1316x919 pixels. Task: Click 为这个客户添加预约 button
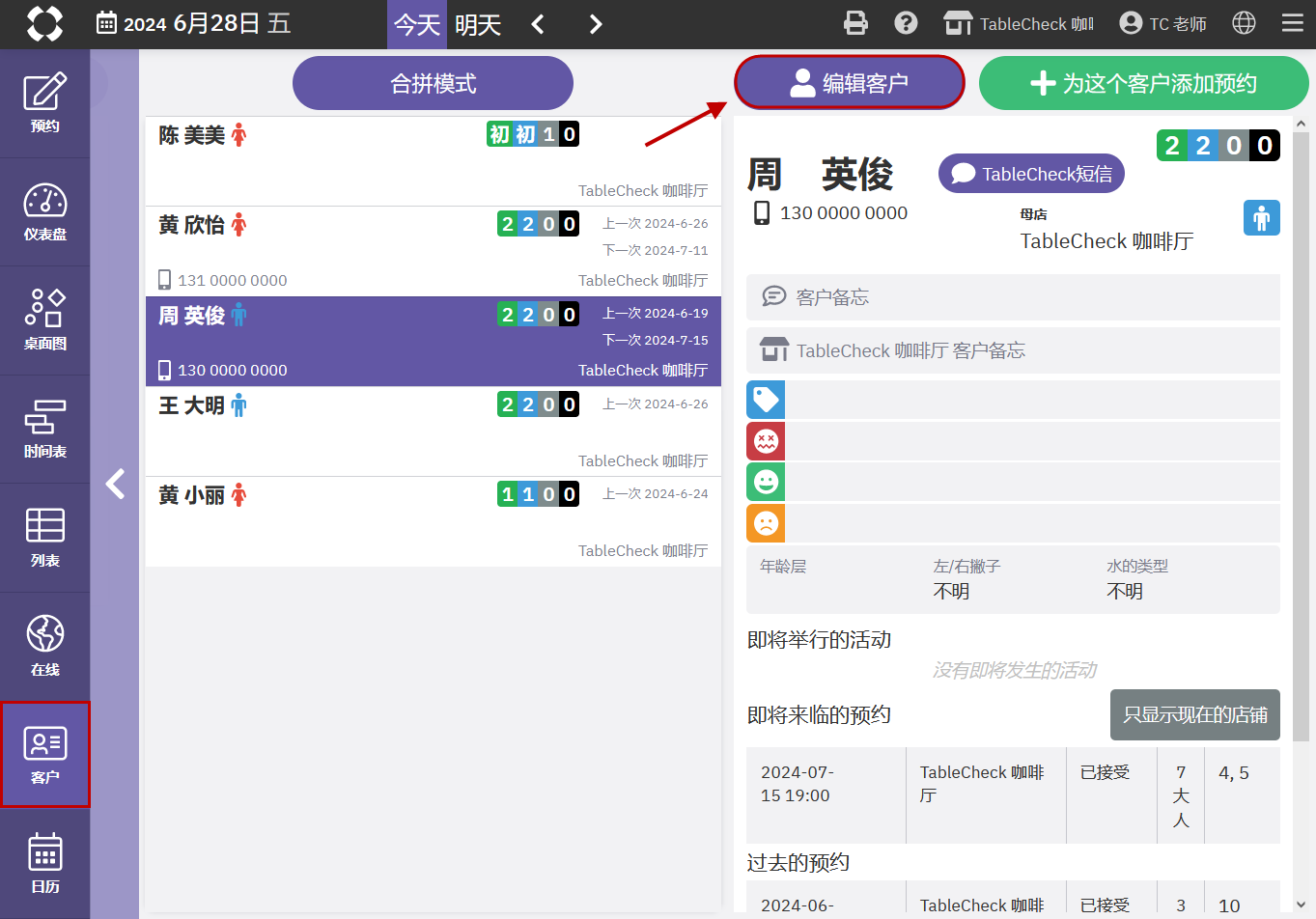[x=1144, y=83]
